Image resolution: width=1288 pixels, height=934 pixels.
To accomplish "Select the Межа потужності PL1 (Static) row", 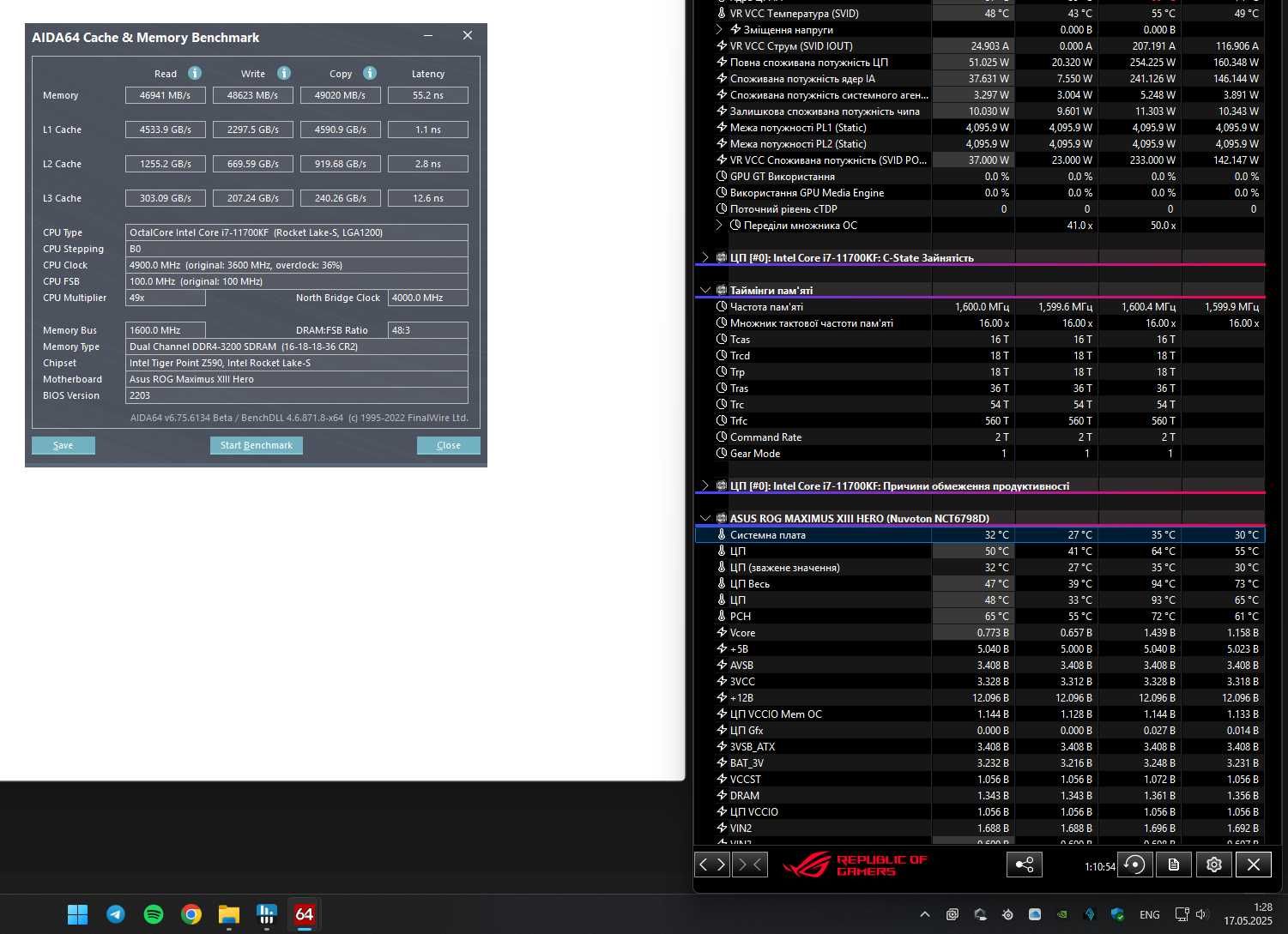I will 979,127.
